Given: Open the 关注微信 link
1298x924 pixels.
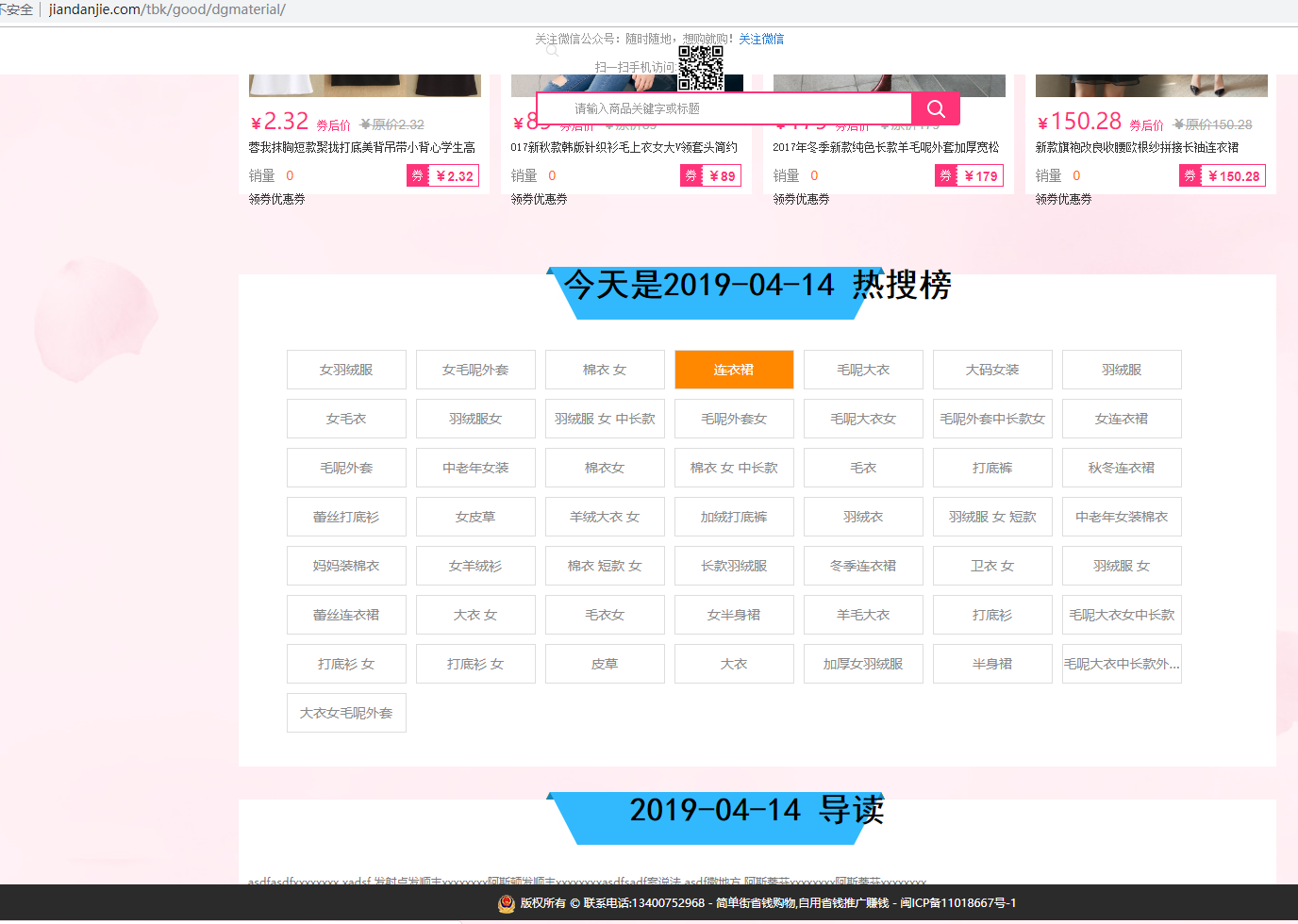Looking at the screenshot, I should [761, 39].
